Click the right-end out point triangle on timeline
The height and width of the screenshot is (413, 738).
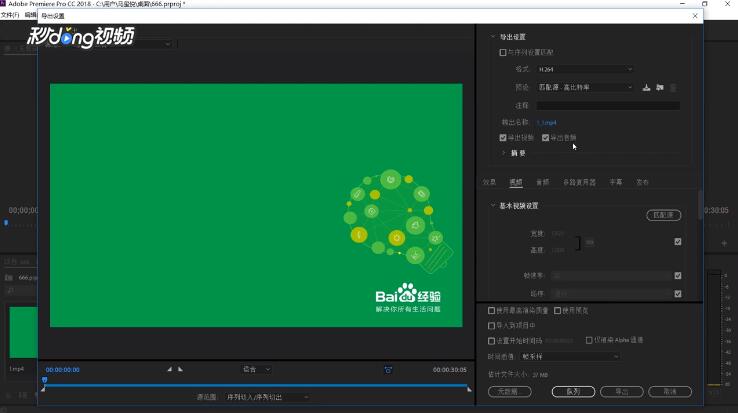click(469, 389)
